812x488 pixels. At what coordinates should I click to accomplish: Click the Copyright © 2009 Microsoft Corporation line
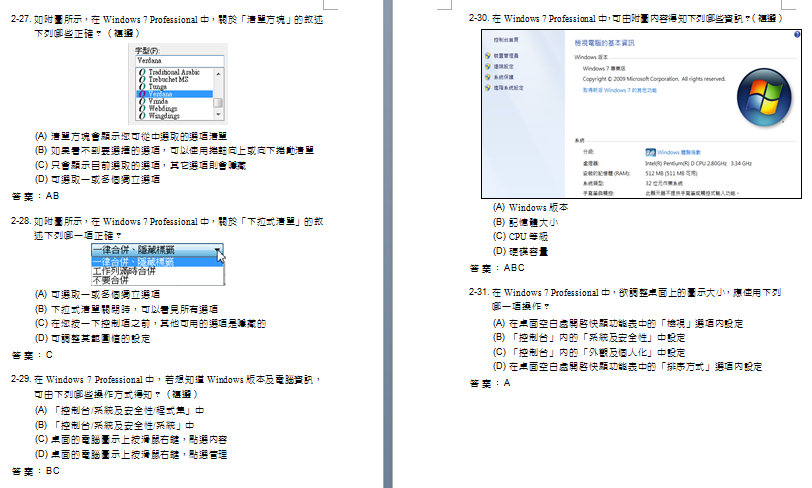654,79
